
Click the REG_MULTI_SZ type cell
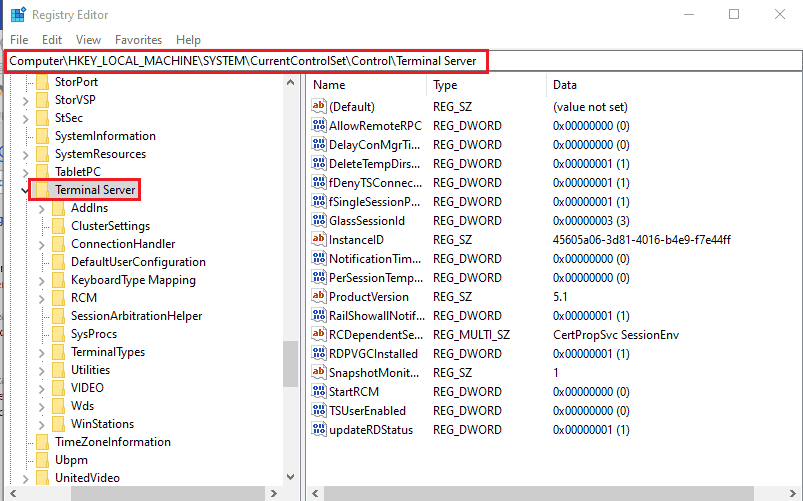[471, 335]
